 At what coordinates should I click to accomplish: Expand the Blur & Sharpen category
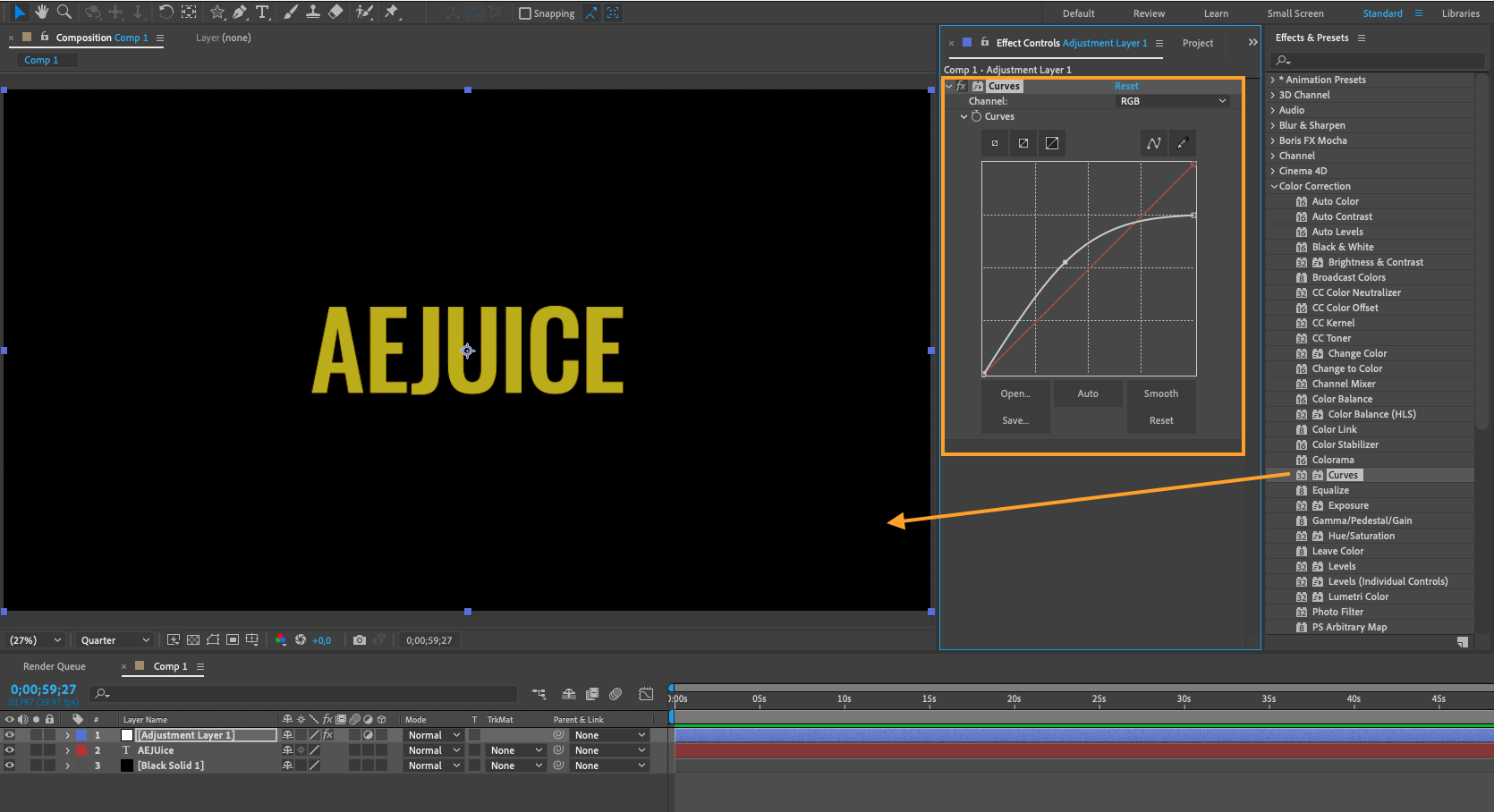point(1273,125)
